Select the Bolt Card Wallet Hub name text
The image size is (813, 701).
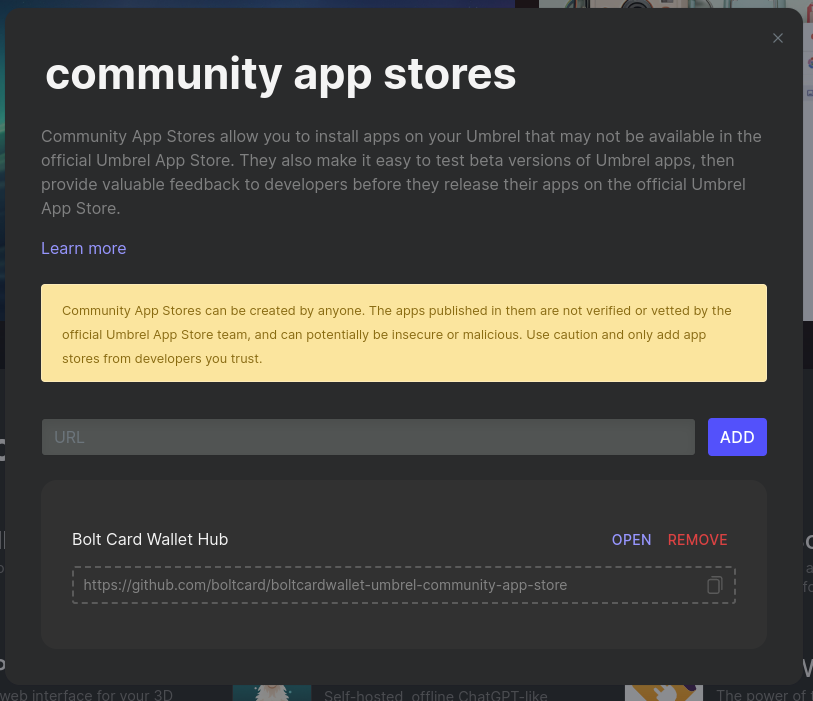point(150,539)
